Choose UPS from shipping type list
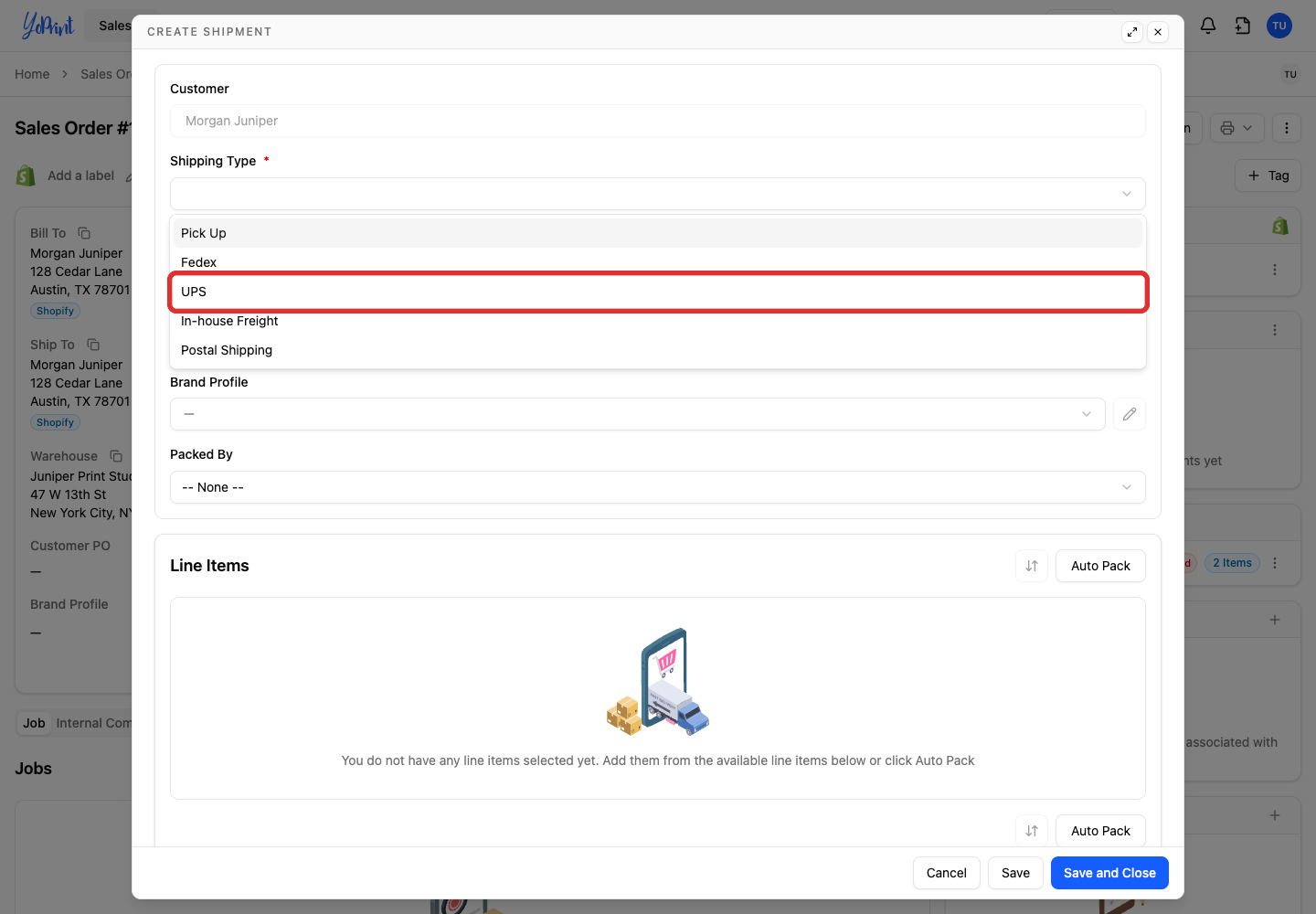The height and width of the screenshot is (914, 1316). click(x=658, y=292)
